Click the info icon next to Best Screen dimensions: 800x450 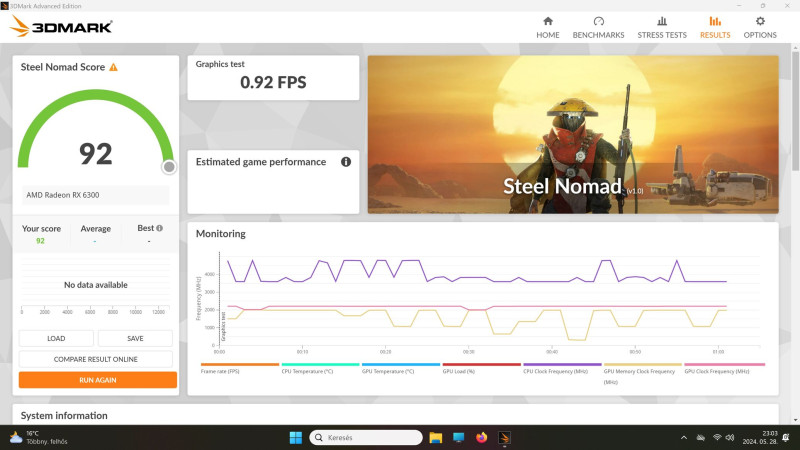[x=160, y=228]
